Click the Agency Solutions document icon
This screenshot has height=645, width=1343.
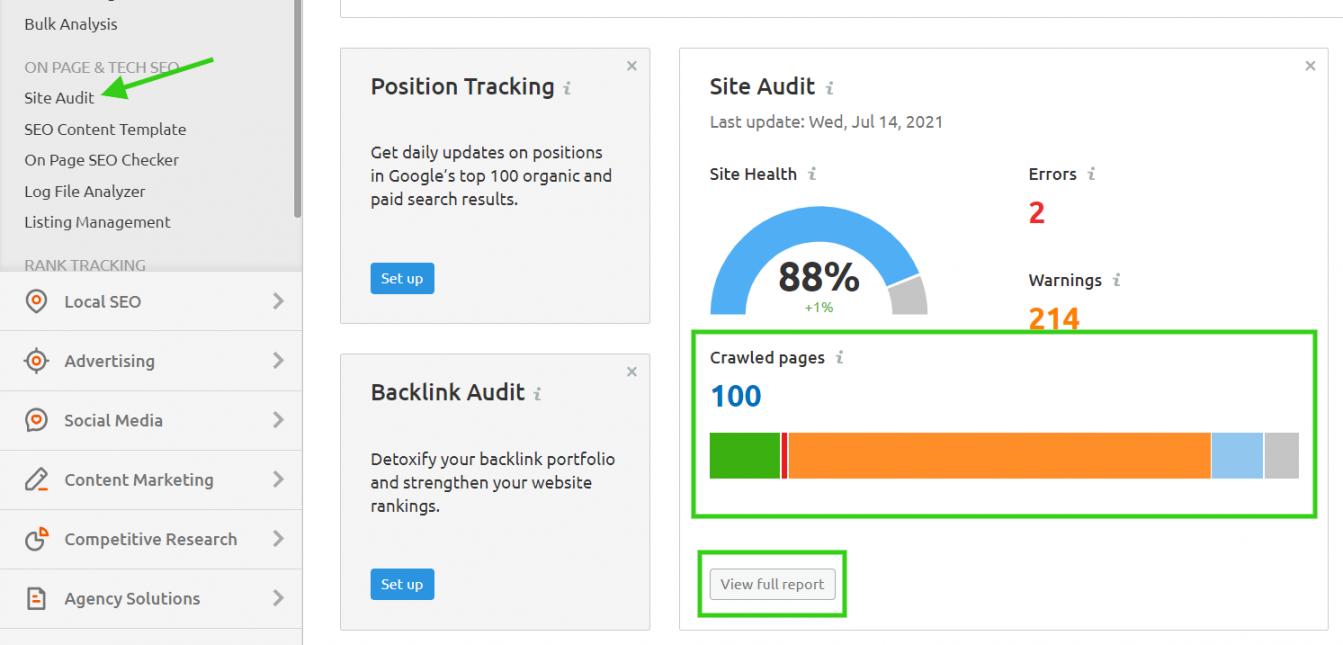point(37,598)
